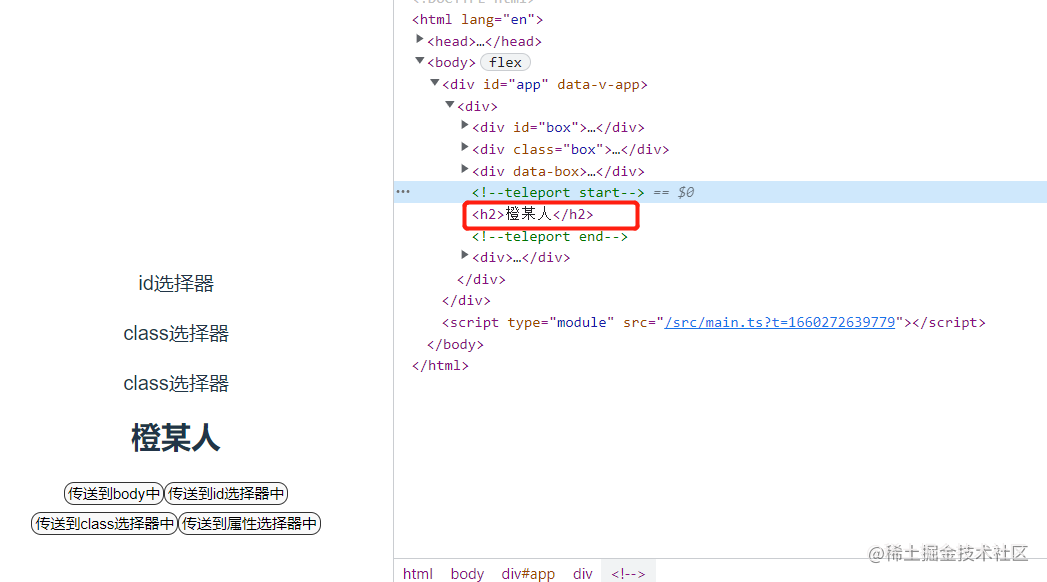
Task: Select the <!--> breadcrumb item
Action: 628,573
